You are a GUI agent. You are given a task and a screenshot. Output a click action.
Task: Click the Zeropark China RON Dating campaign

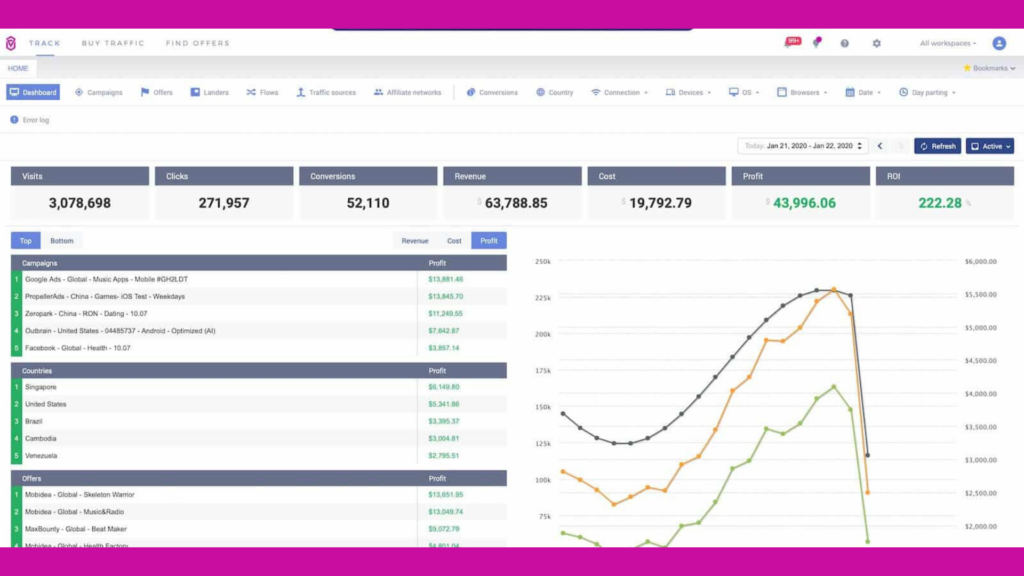point(259,313)
